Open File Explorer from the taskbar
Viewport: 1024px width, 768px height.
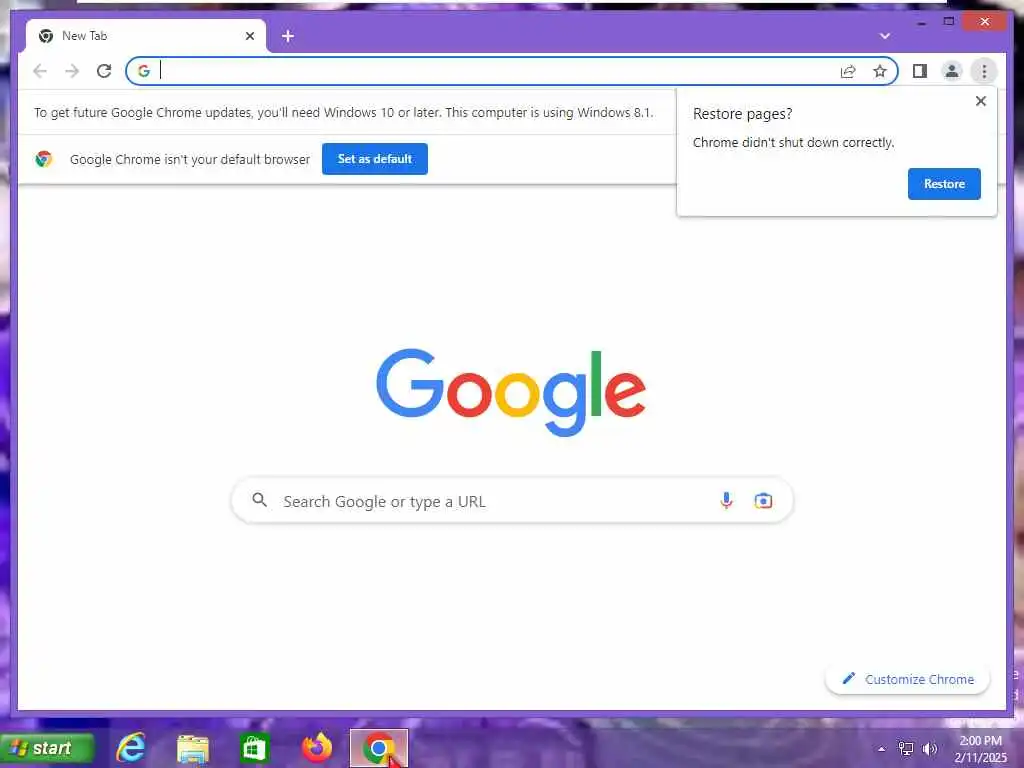(193, 748)
